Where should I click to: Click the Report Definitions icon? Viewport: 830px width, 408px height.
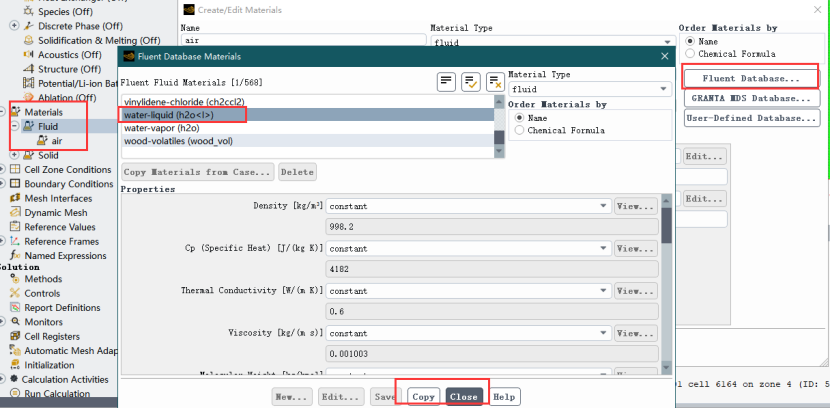click(x=15, y=307)
